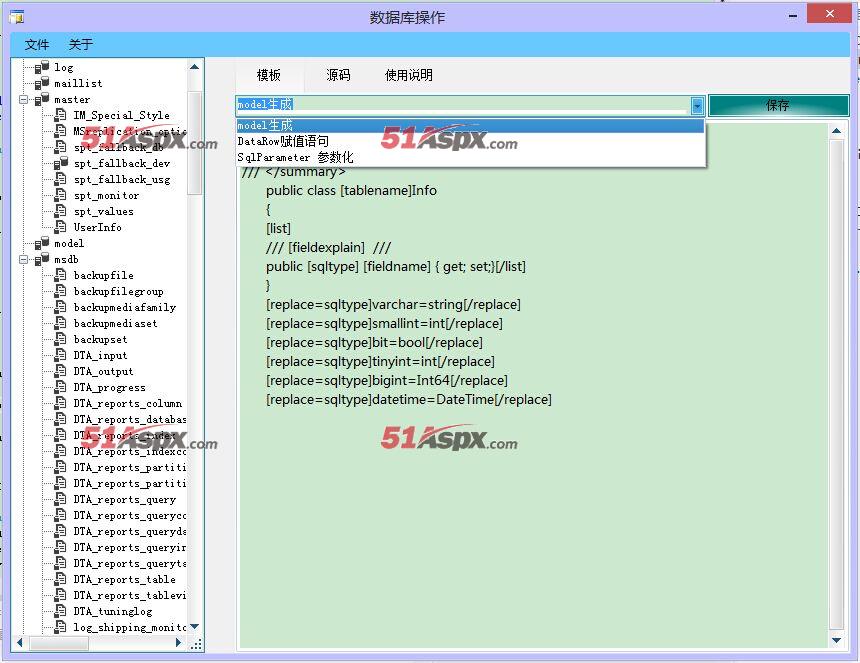Open the 关于 menu
This screenshot has width=860, height=663.
click(x=81, y=44)
